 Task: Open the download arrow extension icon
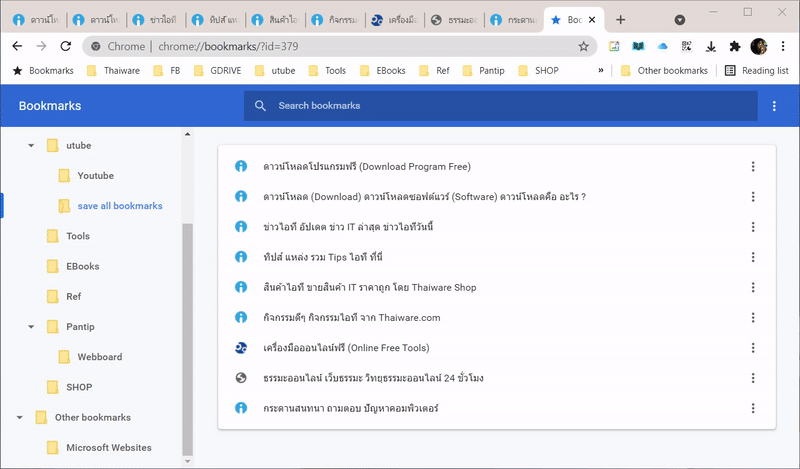tap(711, 46)
